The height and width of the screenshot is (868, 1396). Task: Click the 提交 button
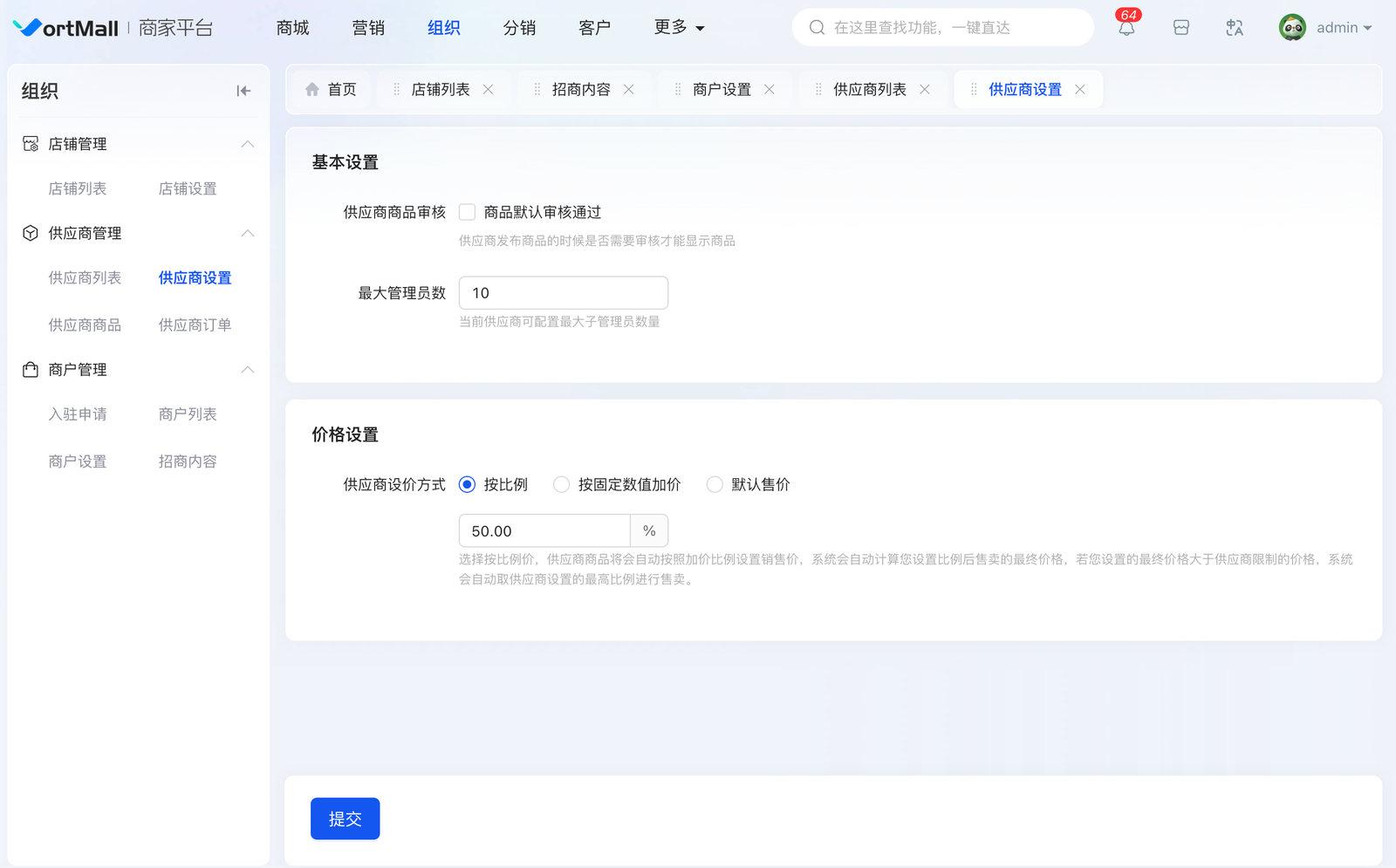[x=345, y=819]
